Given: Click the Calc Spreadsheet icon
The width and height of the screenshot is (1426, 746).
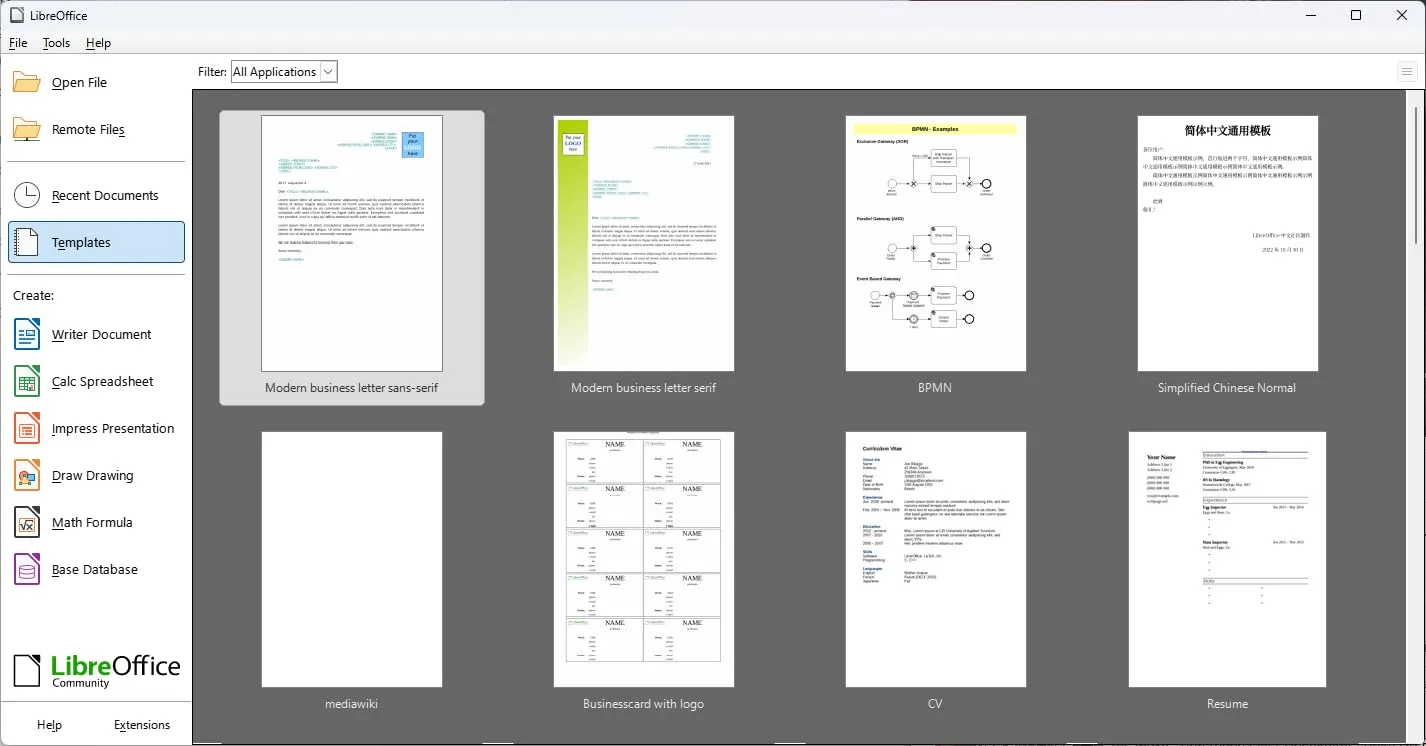Looking at the screenshot, I should coord(27,381).
